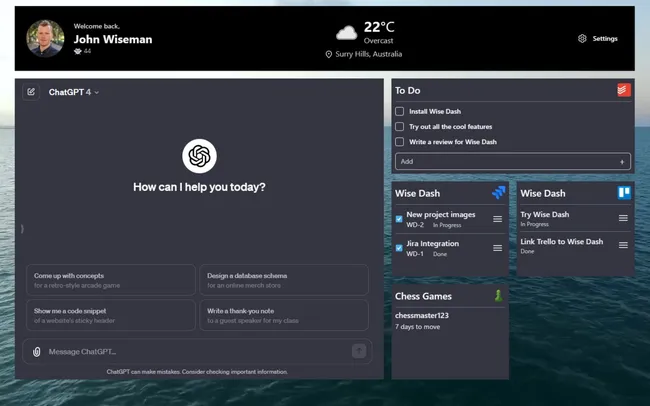The width and height of the screenshot is (650, 406).
Task: Open menu for Try Wise Dash card
Action: coord(623,218)
